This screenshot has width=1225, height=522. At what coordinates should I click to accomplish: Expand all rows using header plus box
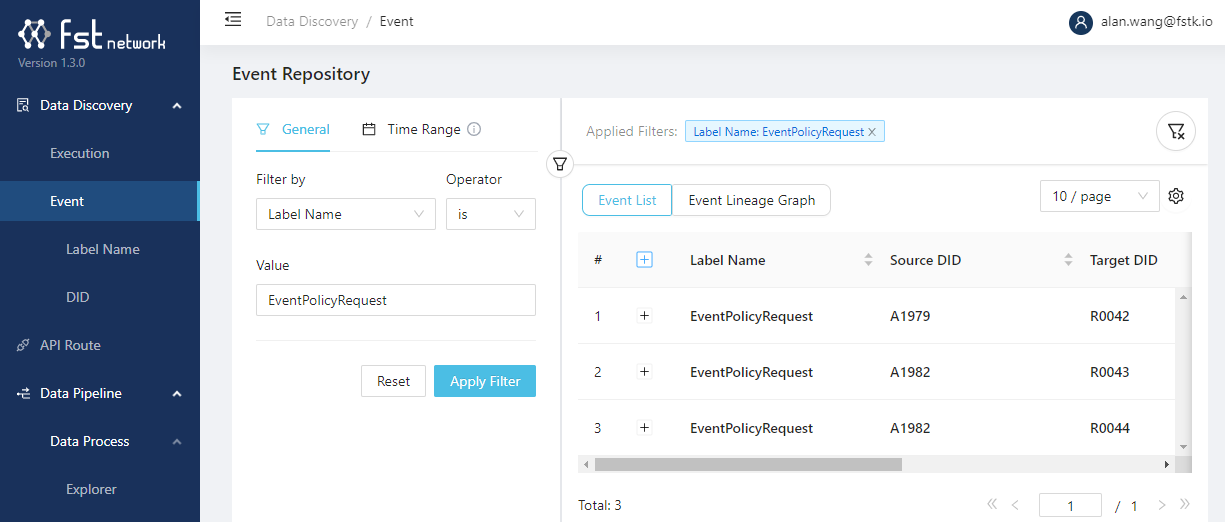point(644,260)
